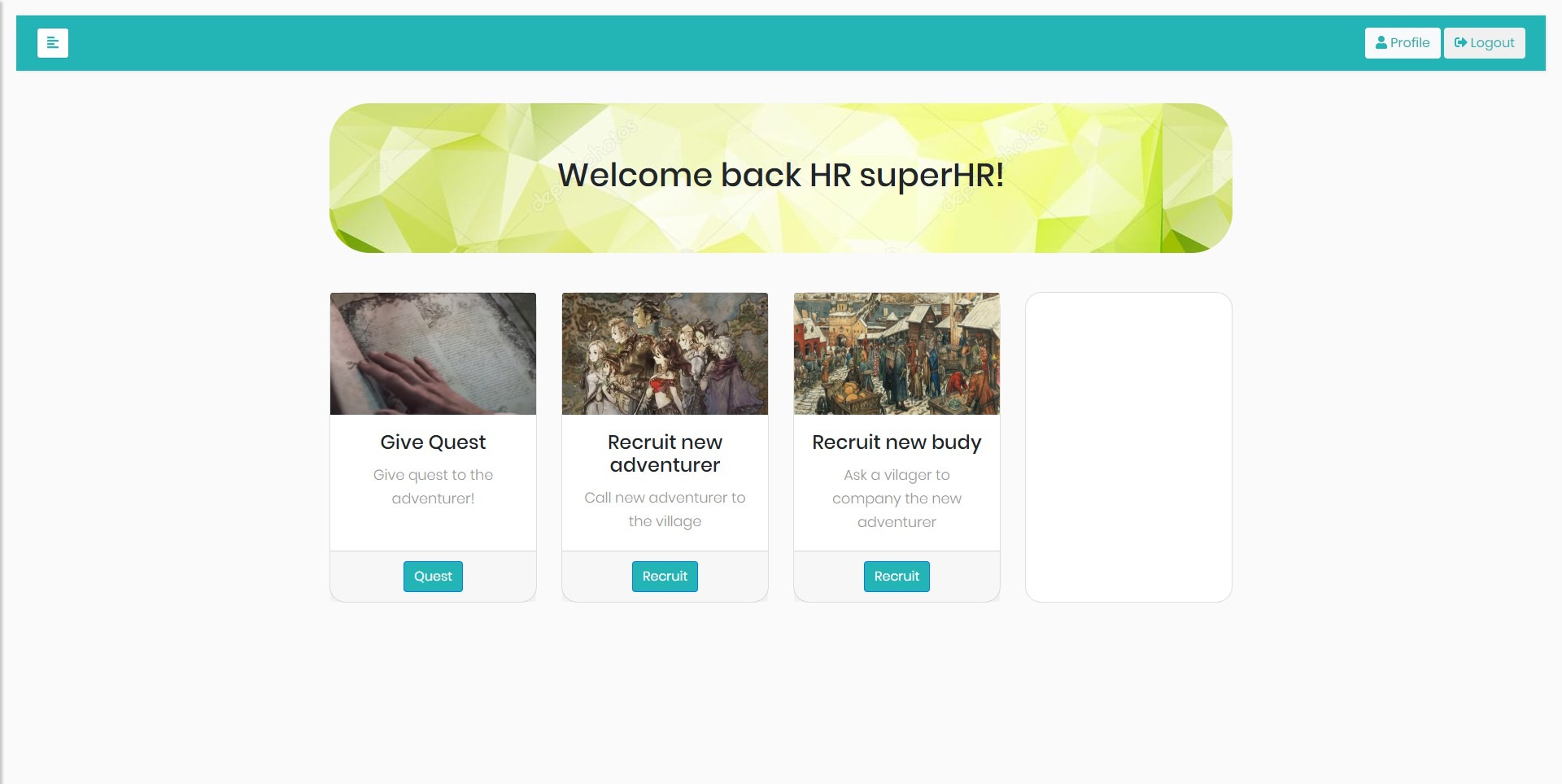The image size is (1562, 784).
Task: Open the sidebar hamburger menu icon
Action: [53, 43]
